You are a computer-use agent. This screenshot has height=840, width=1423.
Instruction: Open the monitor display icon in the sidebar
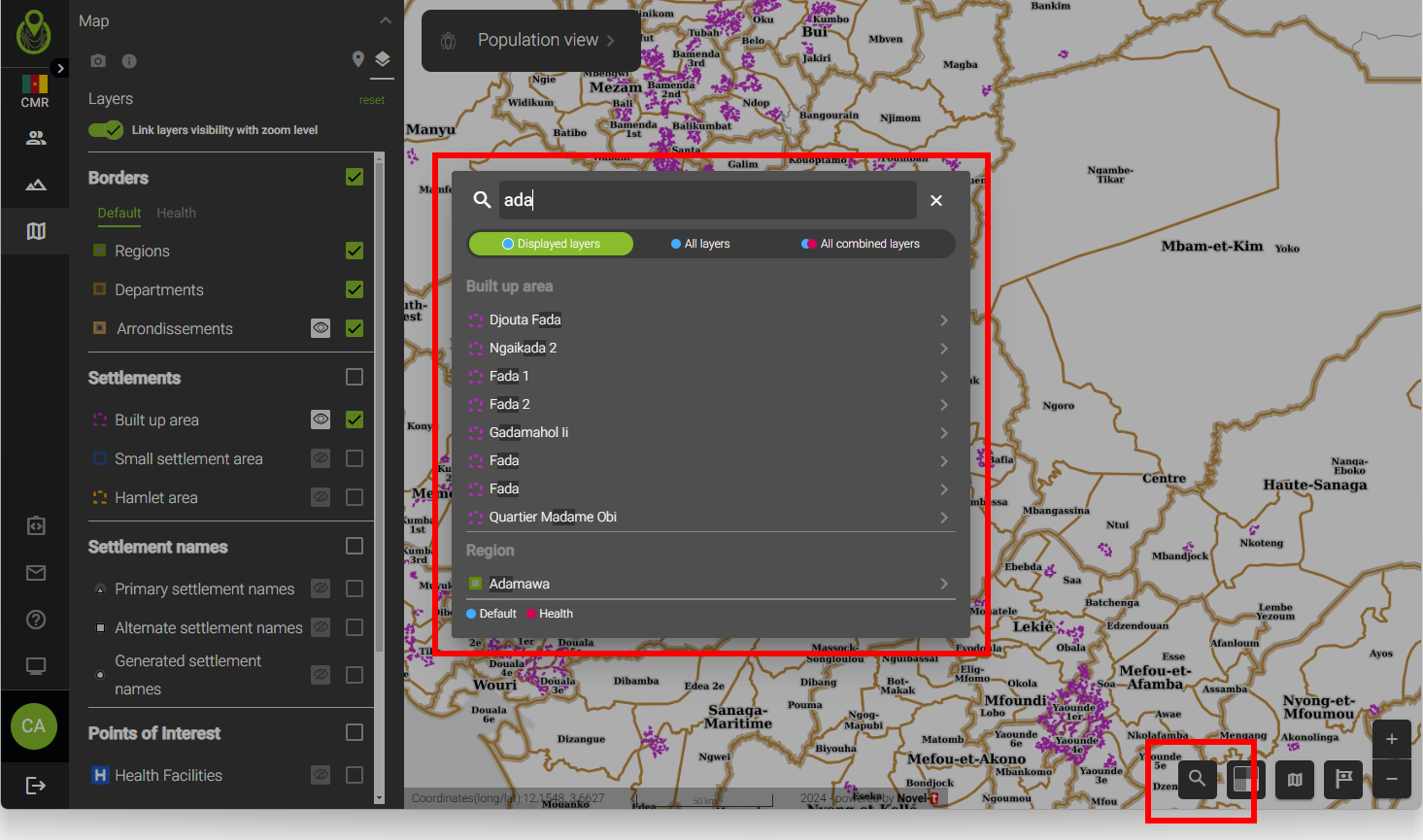coord(36,666)
